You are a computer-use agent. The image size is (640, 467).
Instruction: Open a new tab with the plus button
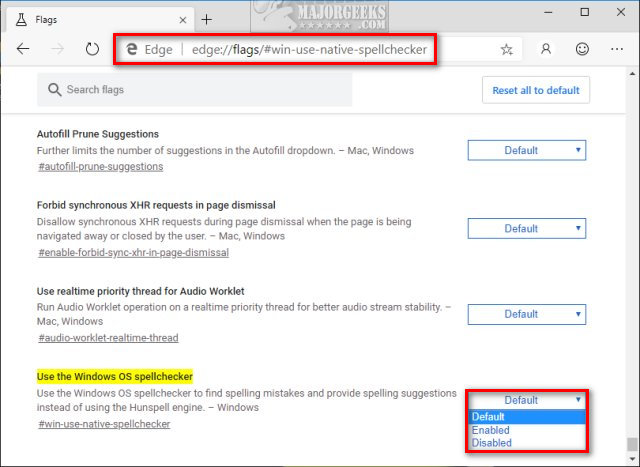click(207, 19)
